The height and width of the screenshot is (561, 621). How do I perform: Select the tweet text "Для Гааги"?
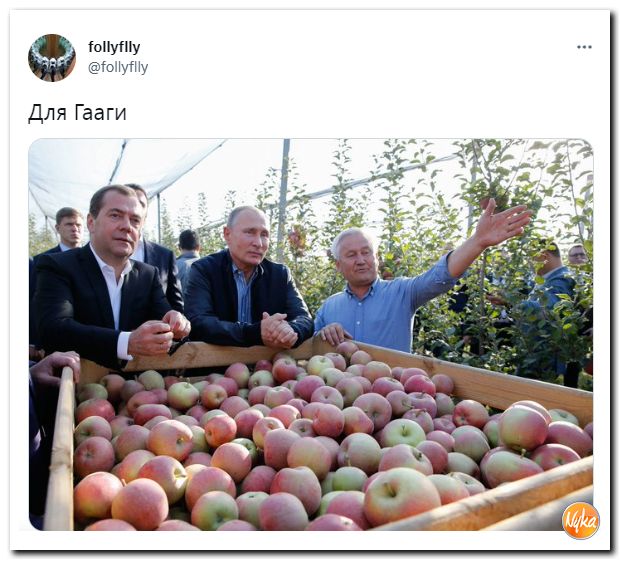pos(78,113)
